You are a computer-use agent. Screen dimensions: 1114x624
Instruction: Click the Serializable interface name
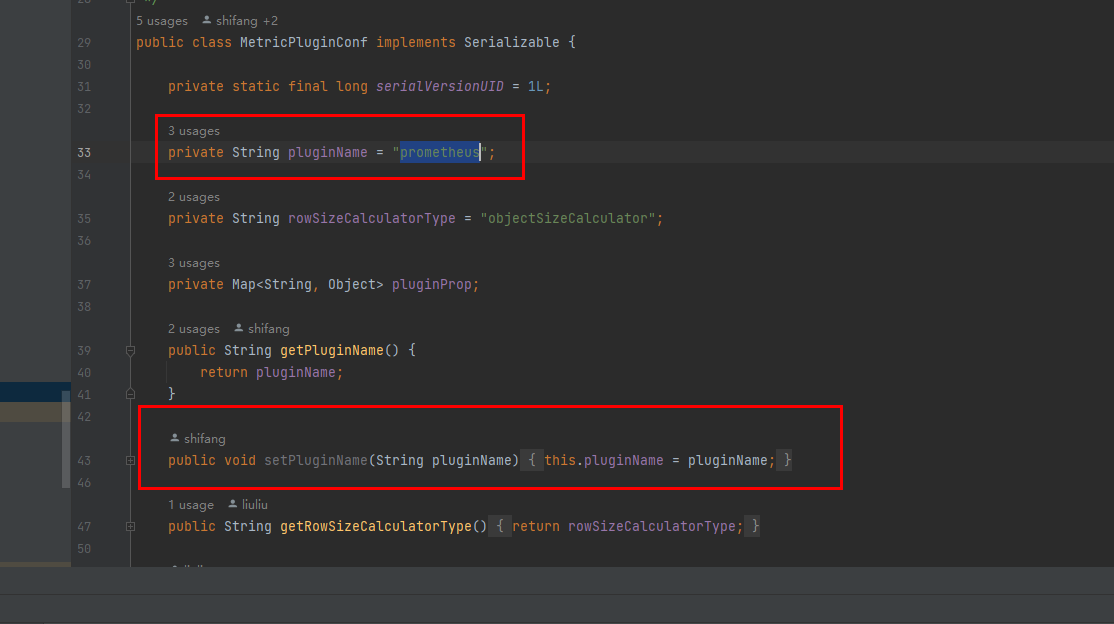[x=512, y=43]
